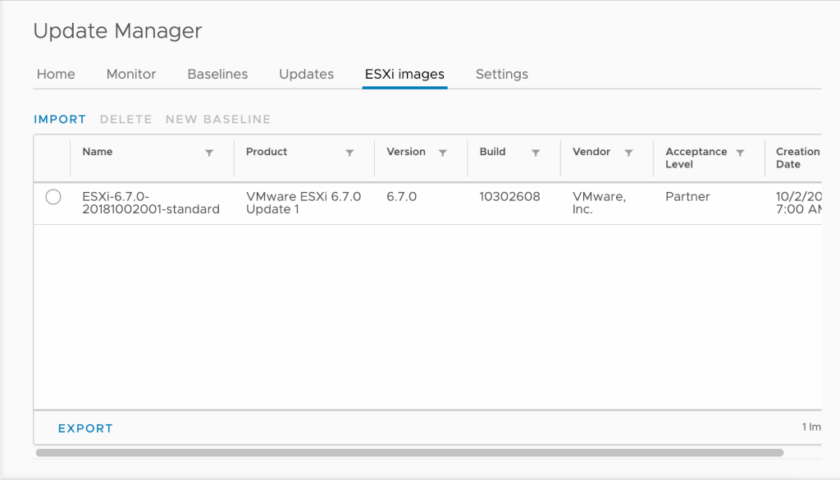Click the EXPORT link
The image size is (840, 480).
point(85,428)
